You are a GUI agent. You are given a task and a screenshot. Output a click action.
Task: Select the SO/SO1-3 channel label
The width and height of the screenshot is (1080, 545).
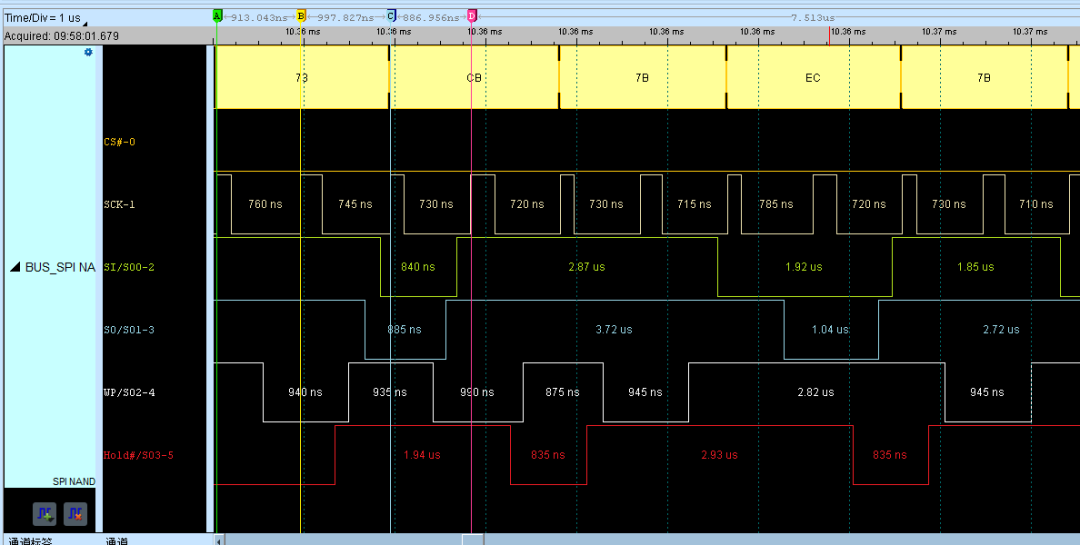click(129, 330)
